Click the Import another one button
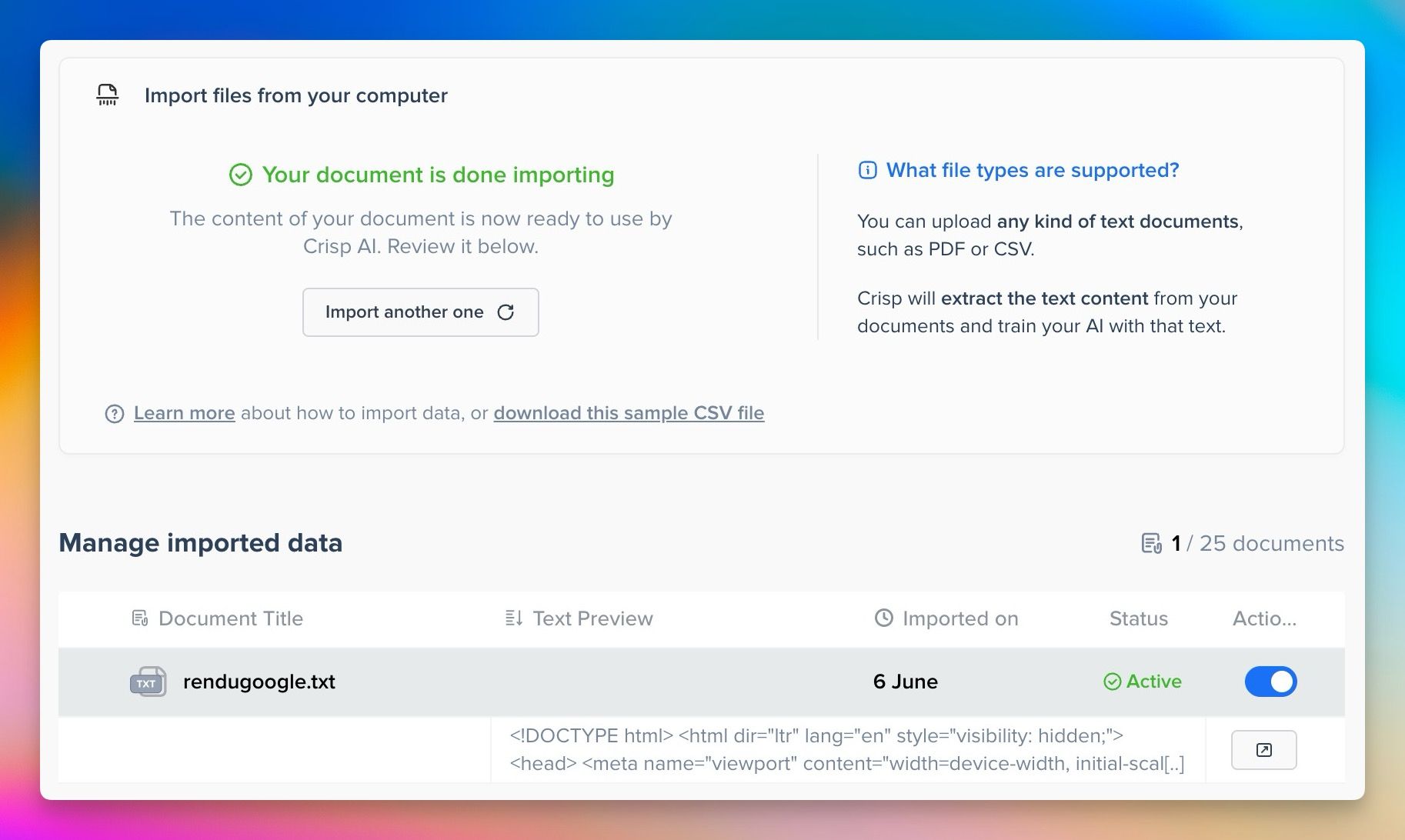The height and width of the screenshot is (840, 1405). 421,312
